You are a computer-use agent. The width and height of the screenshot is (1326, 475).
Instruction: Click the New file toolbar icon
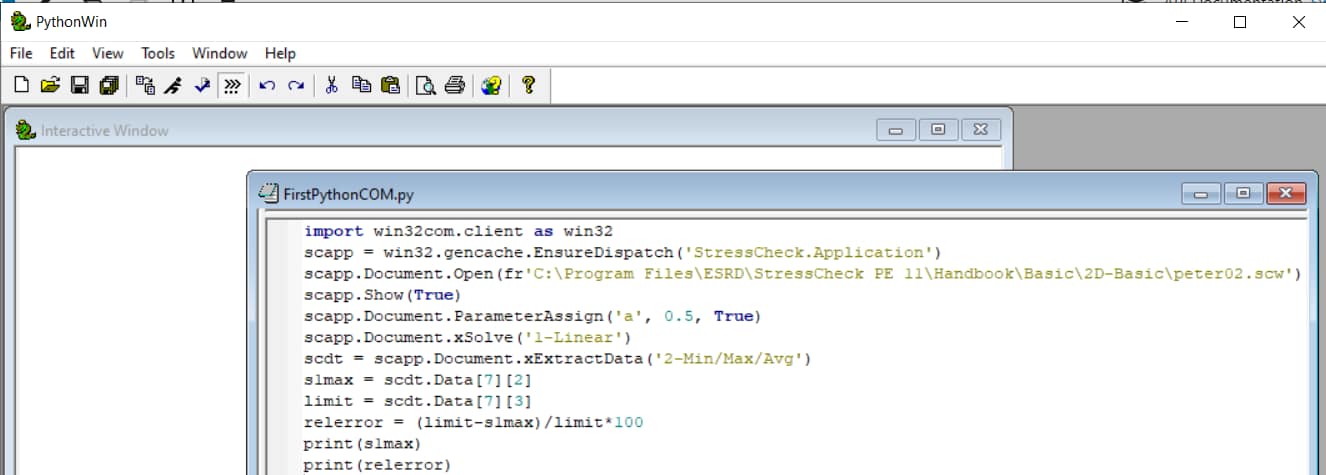pos(21,86)
